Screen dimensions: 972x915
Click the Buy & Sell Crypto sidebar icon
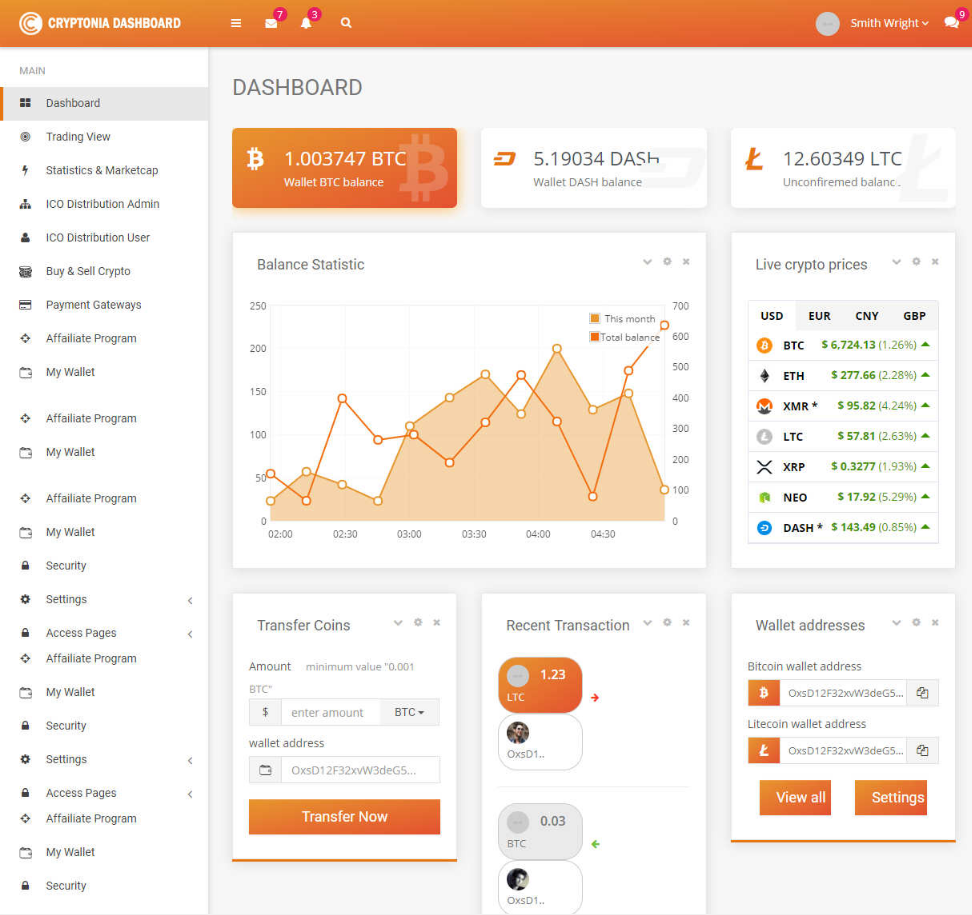pos(25,271)
